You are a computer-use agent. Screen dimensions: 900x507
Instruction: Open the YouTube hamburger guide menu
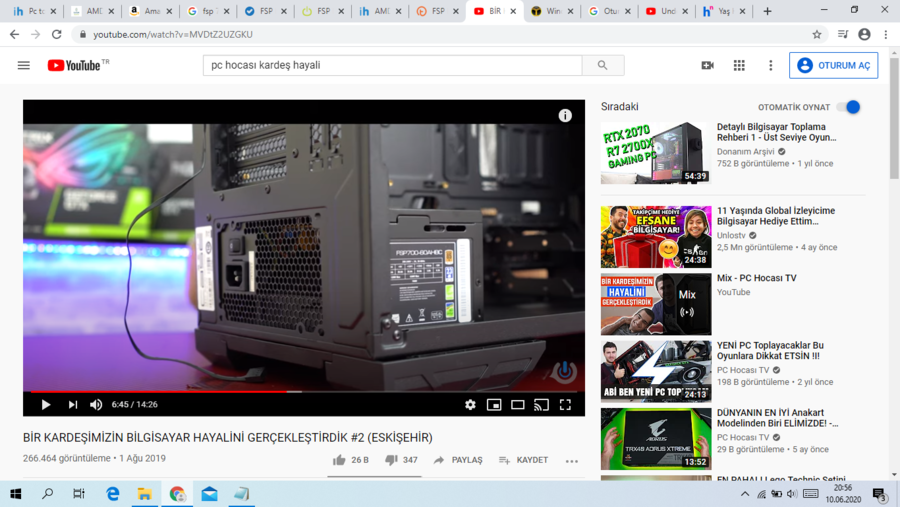pyautogui.click(x=24, y=65)
